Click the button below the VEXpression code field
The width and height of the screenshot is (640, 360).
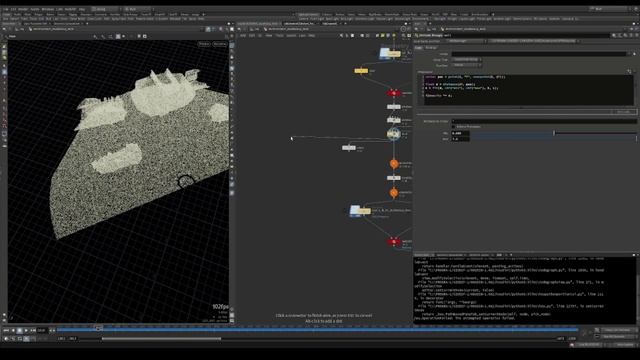click(x=623, y=111)
